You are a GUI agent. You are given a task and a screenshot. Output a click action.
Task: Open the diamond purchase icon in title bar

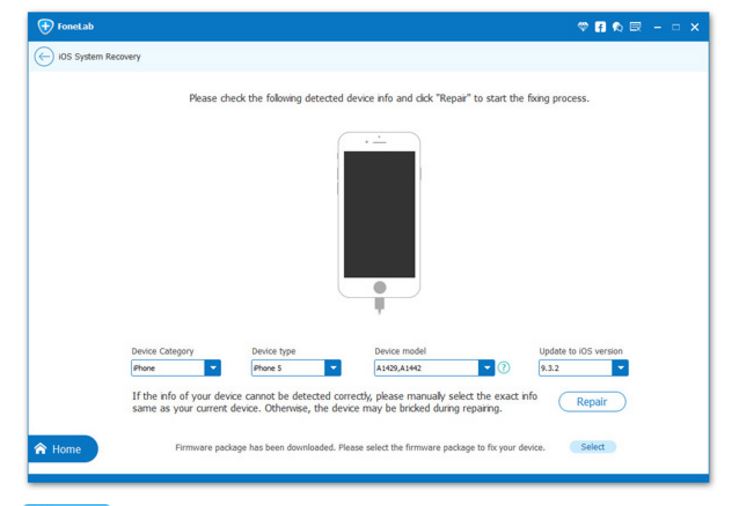click(583, 27)
